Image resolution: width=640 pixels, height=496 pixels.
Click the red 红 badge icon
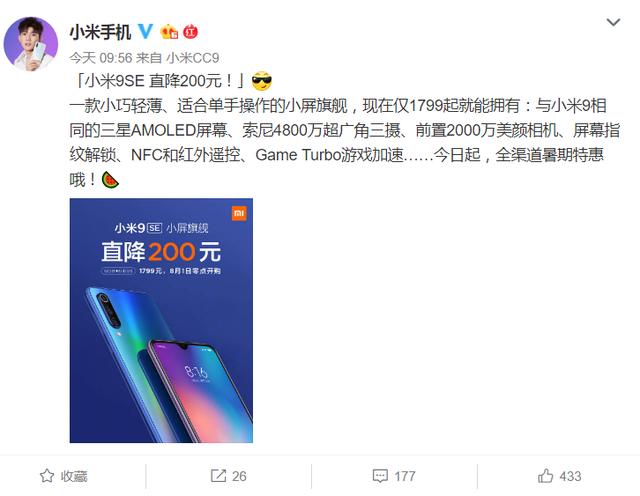[190, 32]
